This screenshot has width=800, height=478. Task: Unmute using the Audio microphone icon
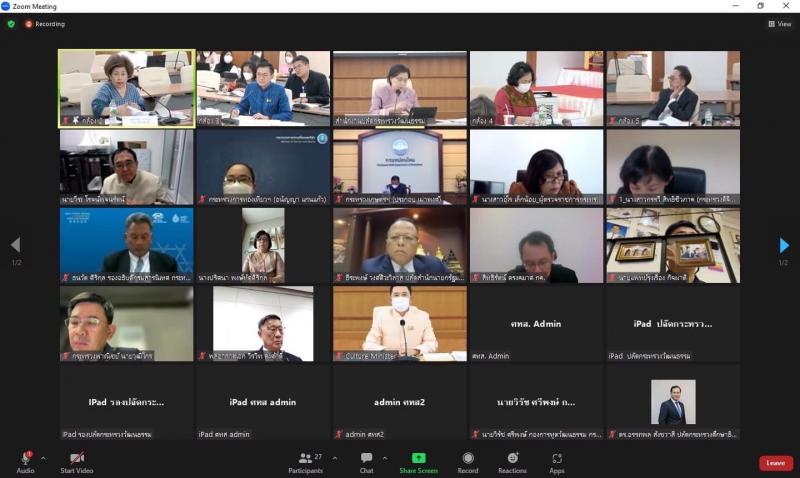coord(26,458)
